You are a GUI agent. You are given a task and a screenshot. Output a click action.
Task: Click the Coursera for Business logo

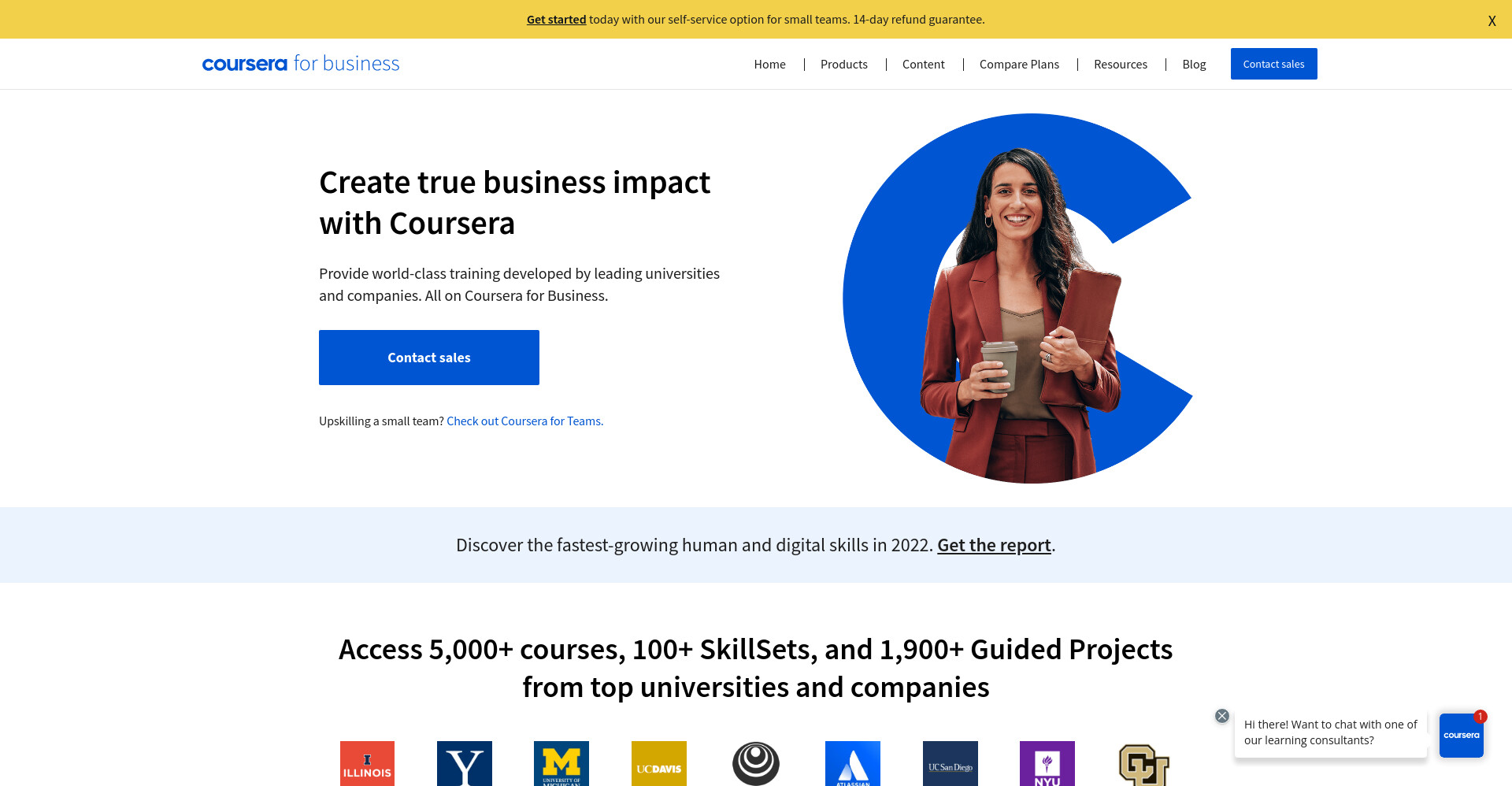pos(301,64)
